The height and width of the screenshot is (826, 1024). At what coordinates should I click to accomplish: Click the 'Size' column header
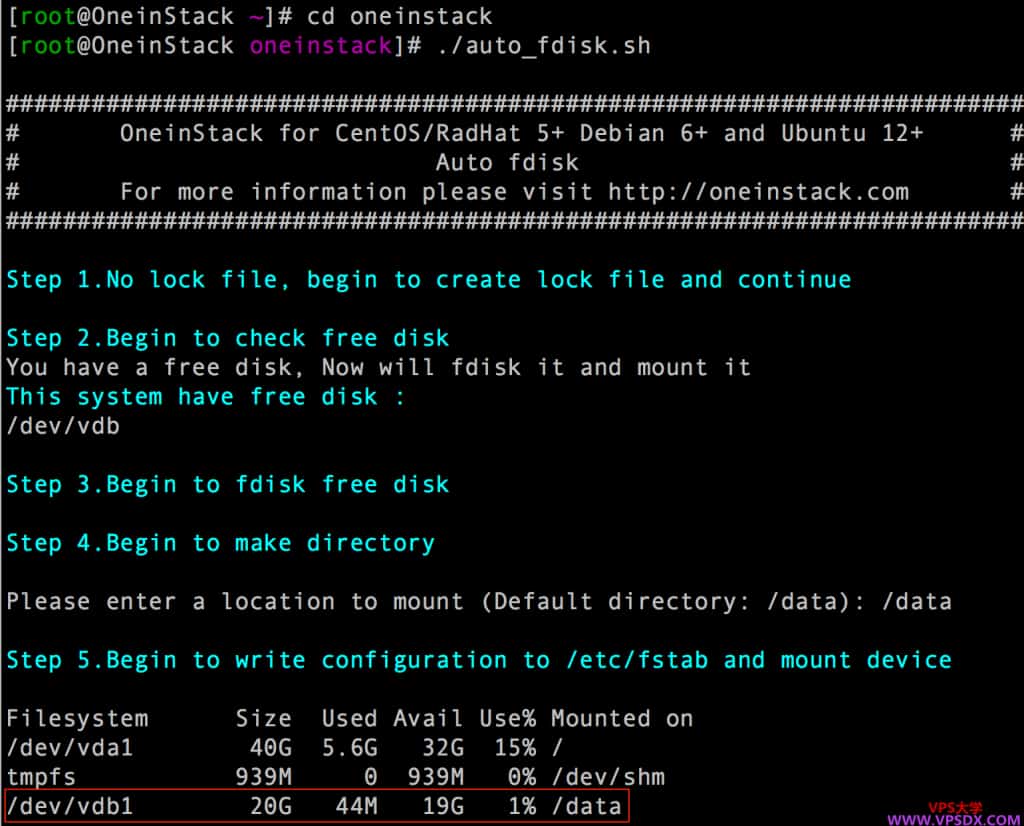coord(264,718)
